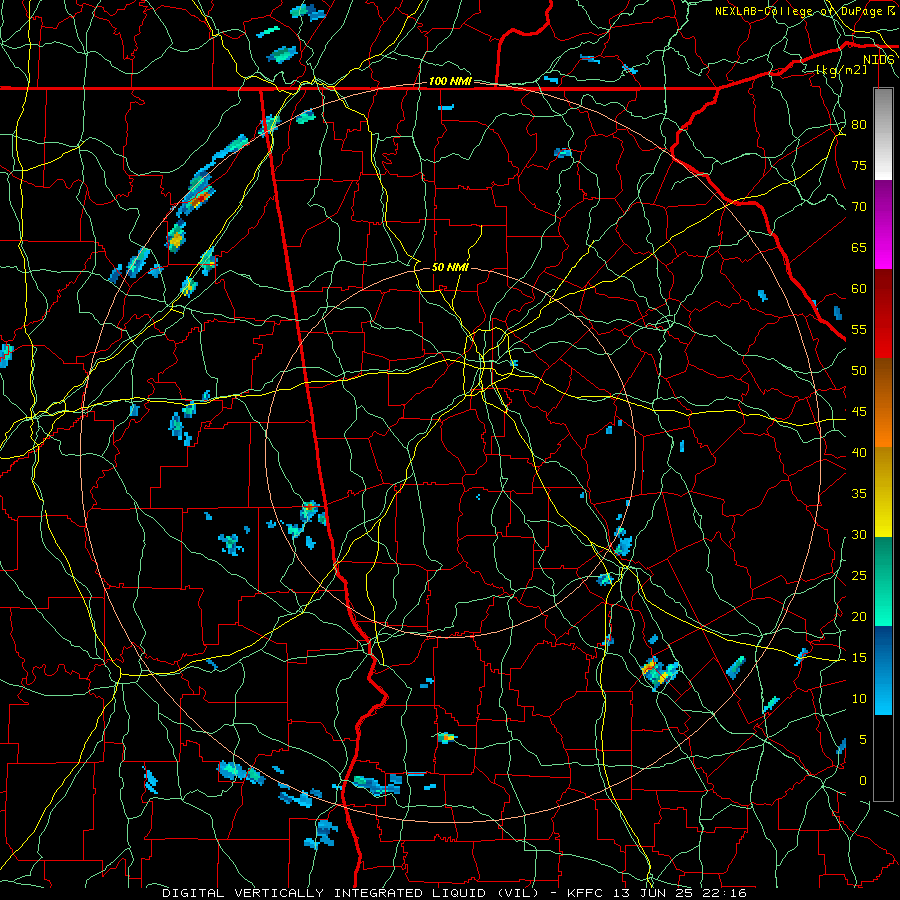Click the 15 value on the scale
The height and width of the screenshot is (900, 900).
pos(859,657)
